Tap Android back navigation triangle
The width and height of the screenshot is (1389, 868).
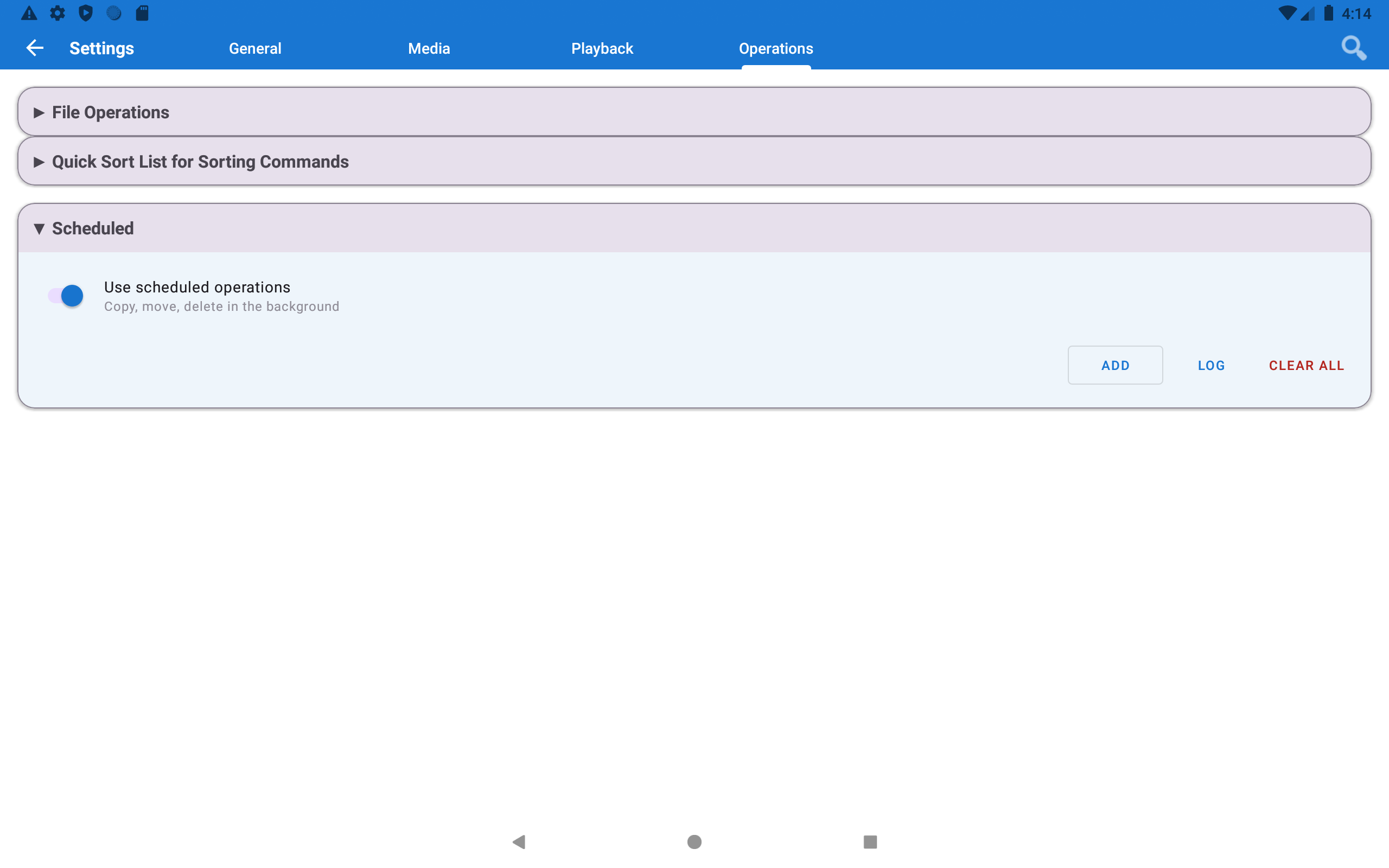(x=519, y=841)
